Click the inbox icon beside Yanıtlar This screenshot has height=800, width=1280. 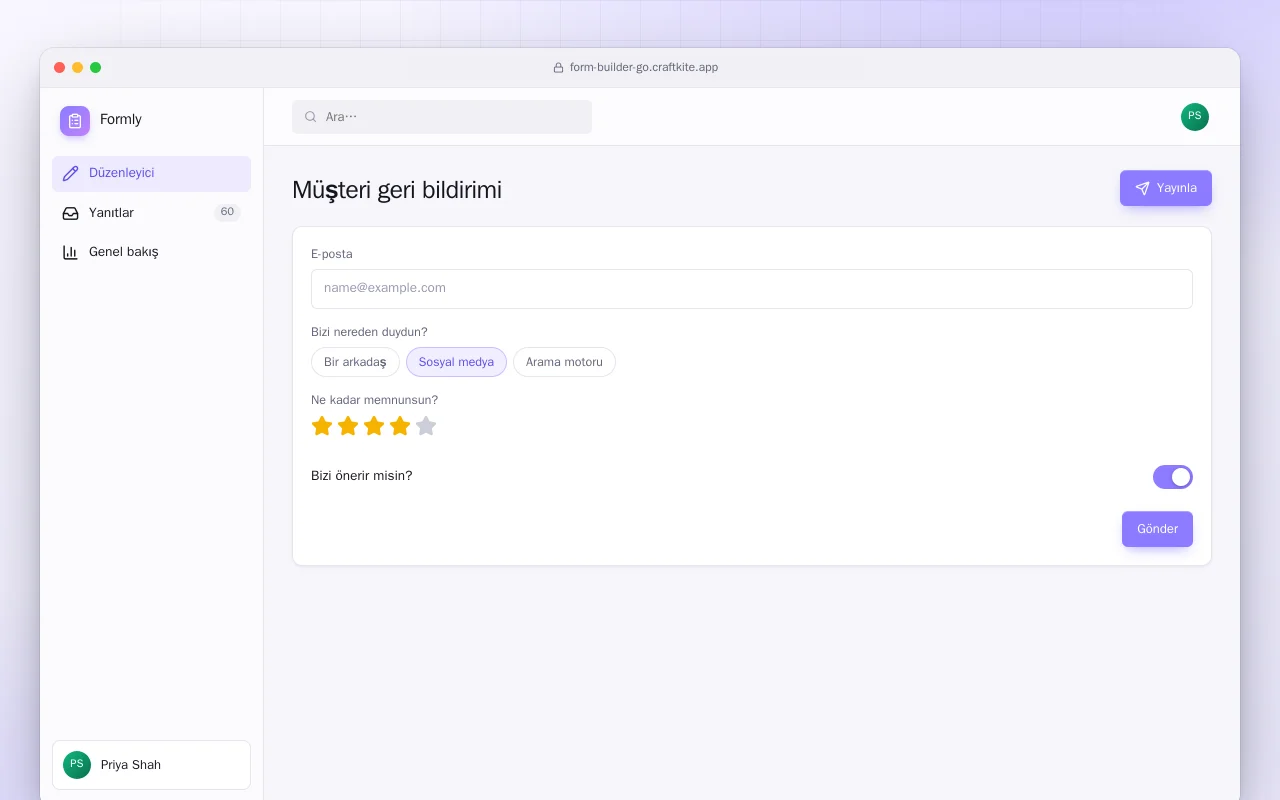(70, 213)
